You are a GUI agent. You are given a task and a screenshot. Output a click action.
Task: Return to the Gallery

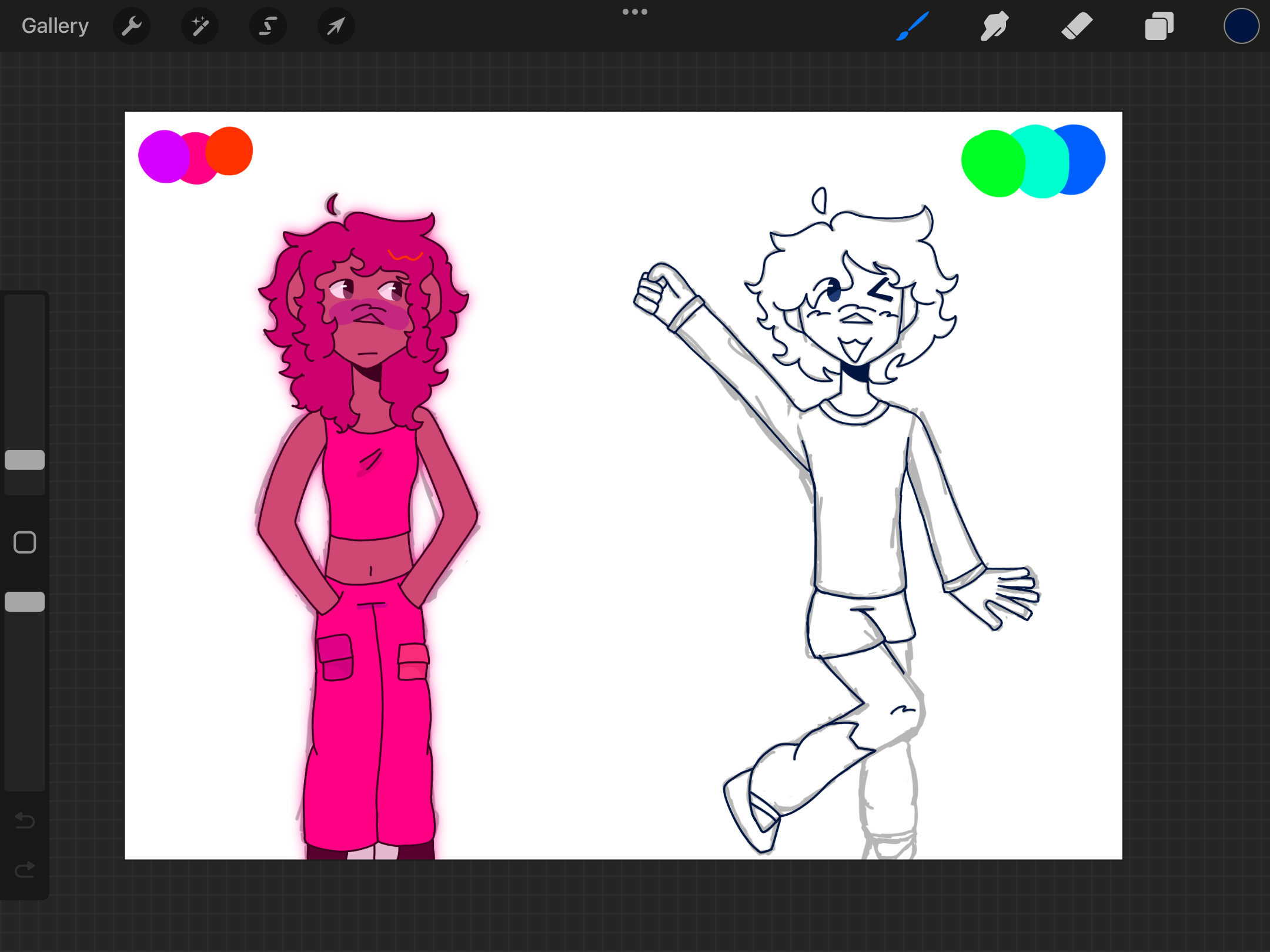coord(55,26)
